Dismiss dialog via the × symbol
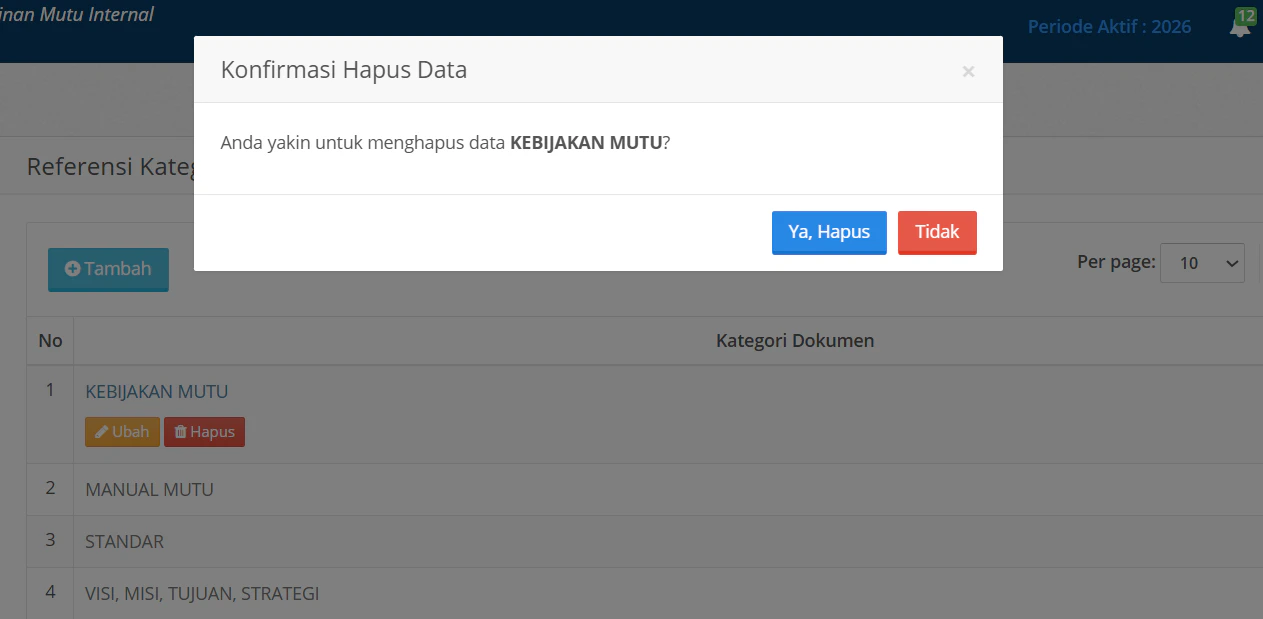Screen dimensions: 1263x619 pyautogui.click(x=968, y=71)
